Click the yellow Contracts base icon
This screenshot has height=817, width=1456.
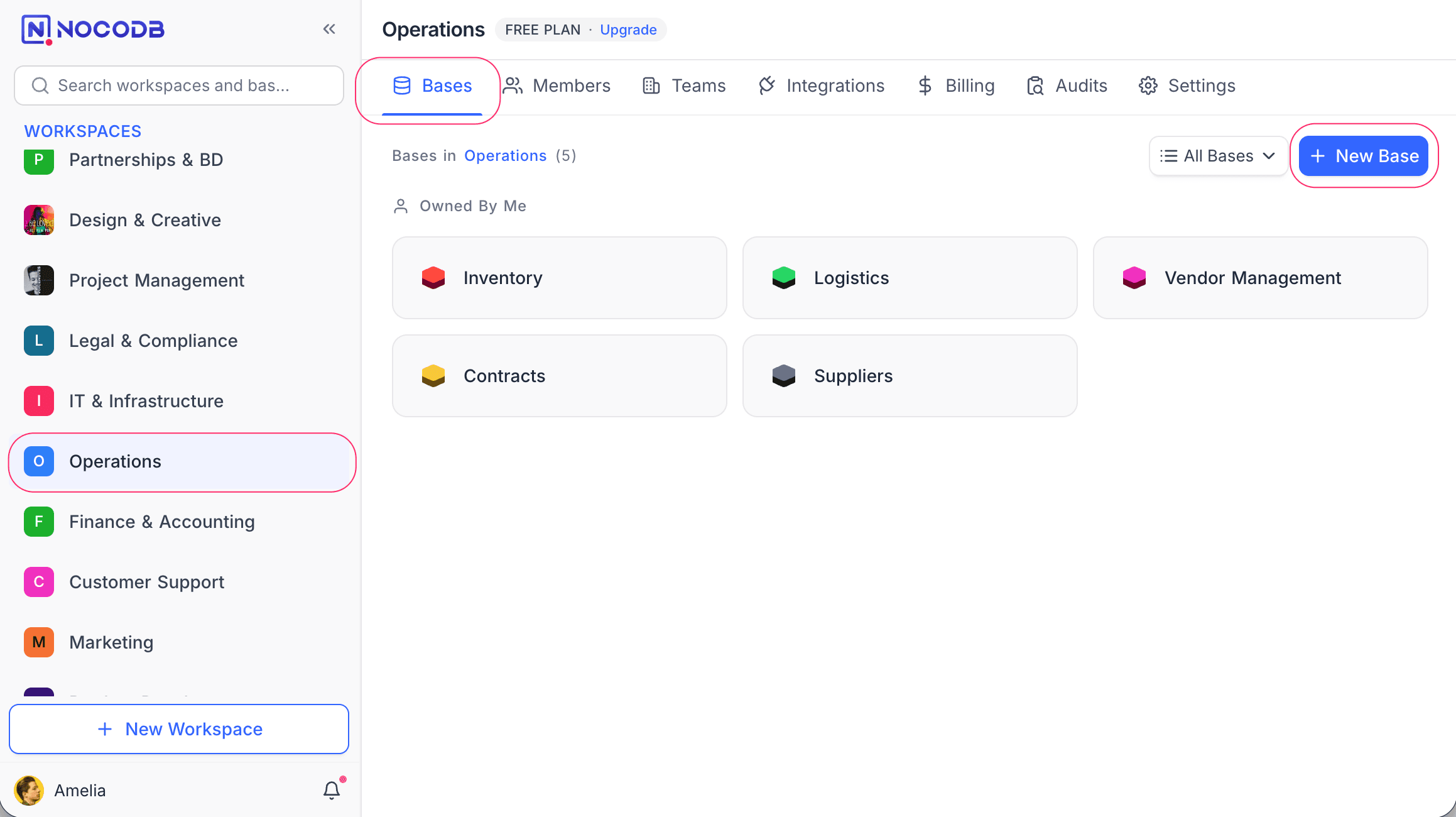[x=433, y=376]
